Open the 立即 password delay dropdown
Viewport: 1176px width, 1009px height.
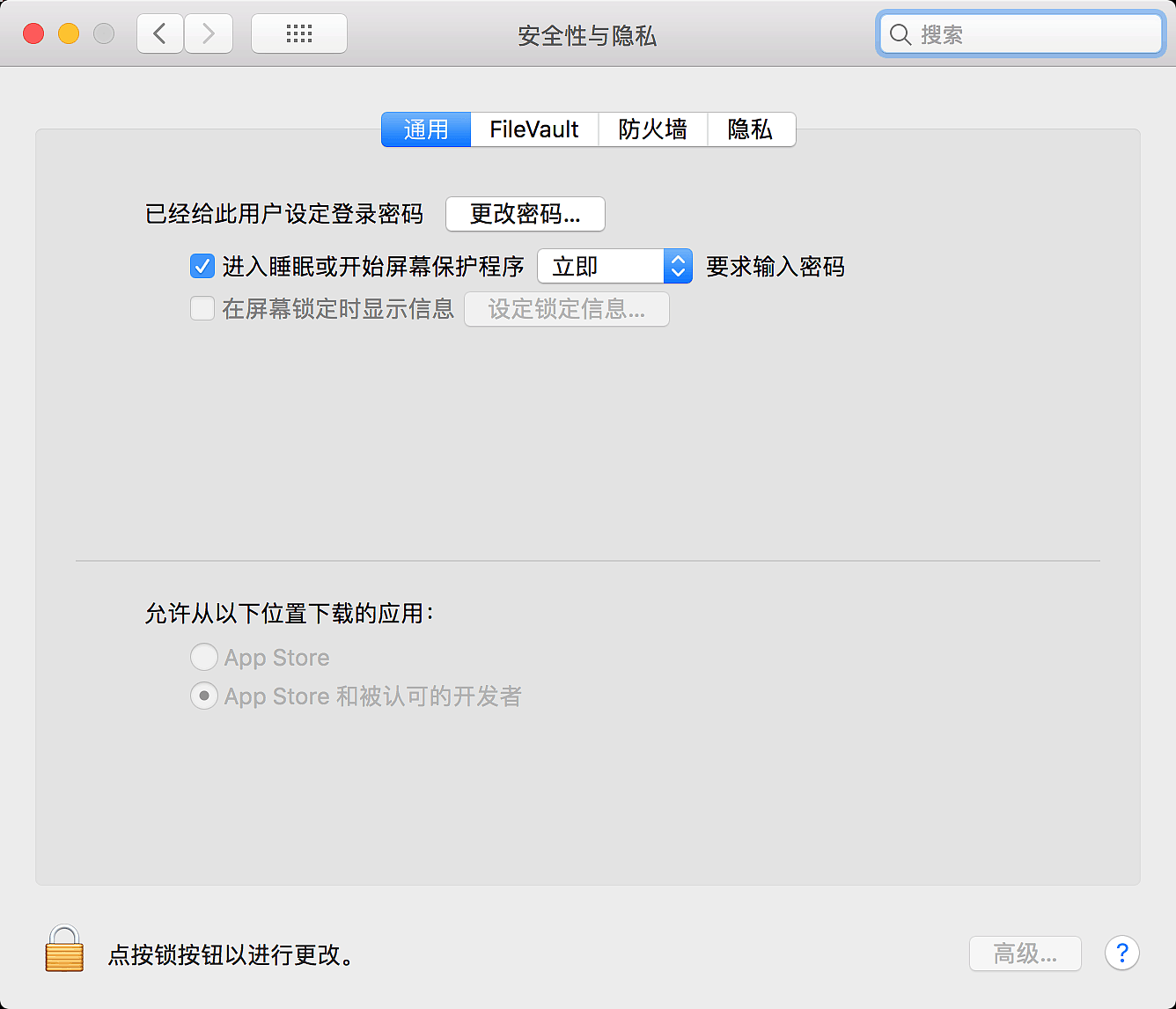click(x=614, y=266)
